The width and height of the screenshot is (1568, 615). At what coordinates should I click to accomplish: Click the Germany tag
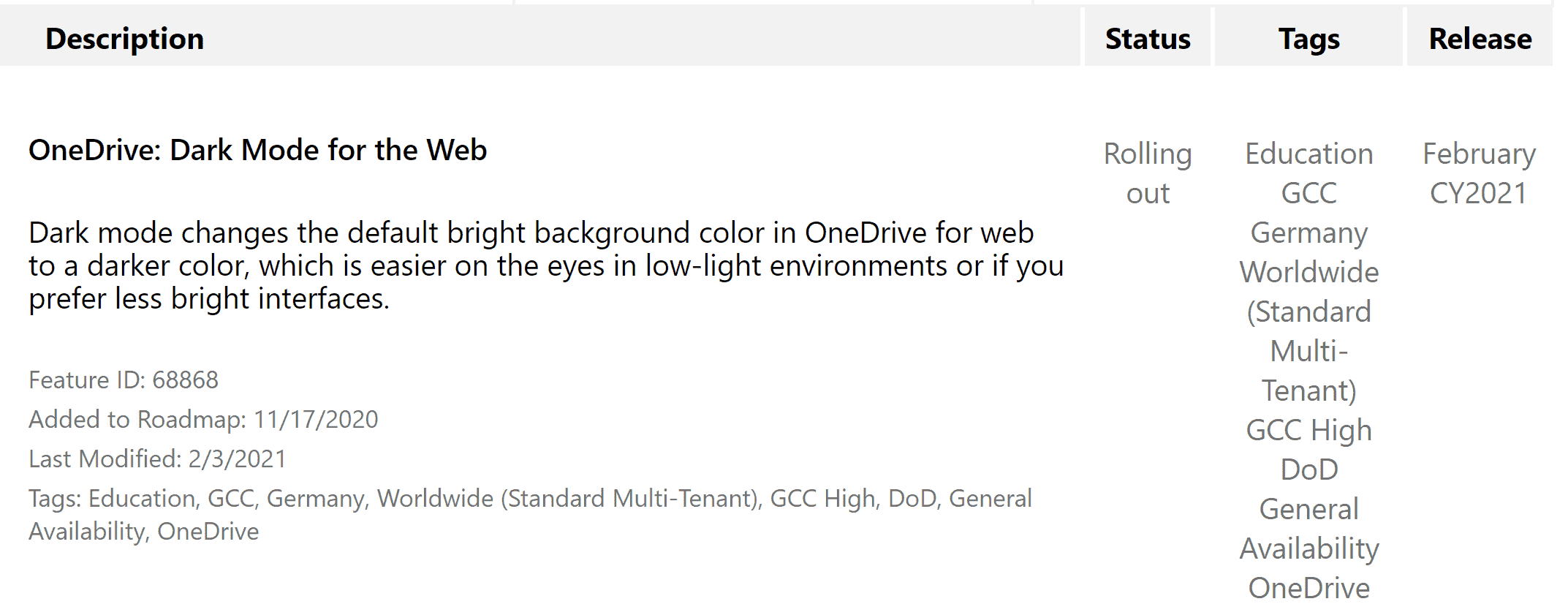(1308, 233)
